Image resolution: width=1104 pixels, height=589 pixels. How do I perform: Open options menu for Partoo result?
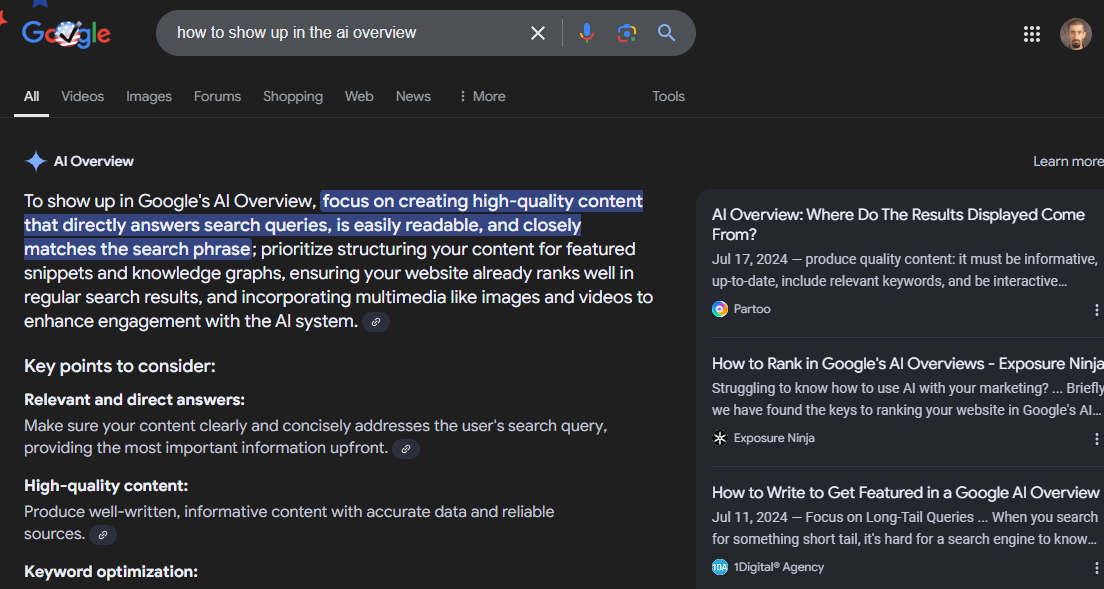tap(1097, 310)
